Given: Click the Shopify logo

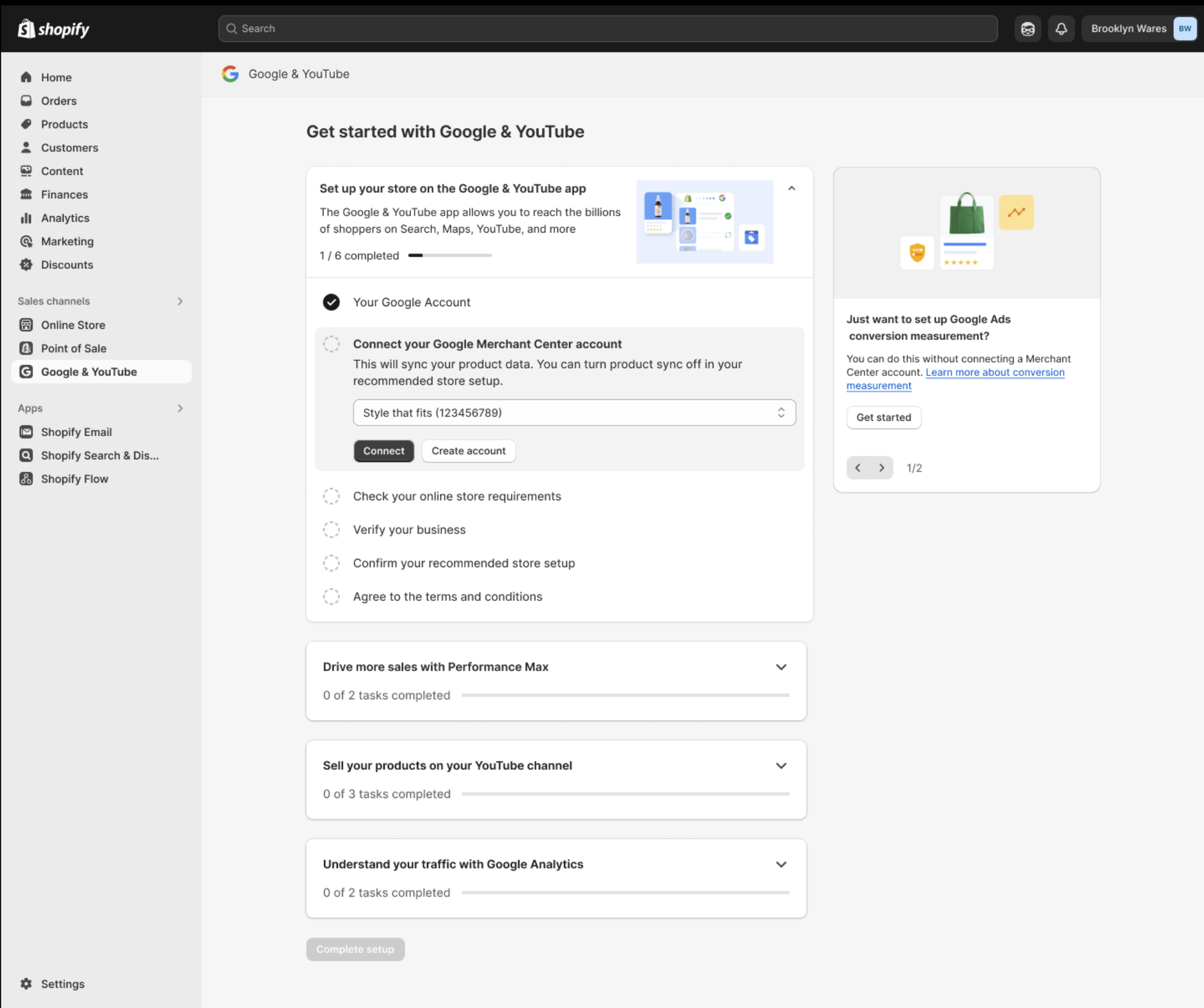Looking at the screenshot, I should coord(54,28).
